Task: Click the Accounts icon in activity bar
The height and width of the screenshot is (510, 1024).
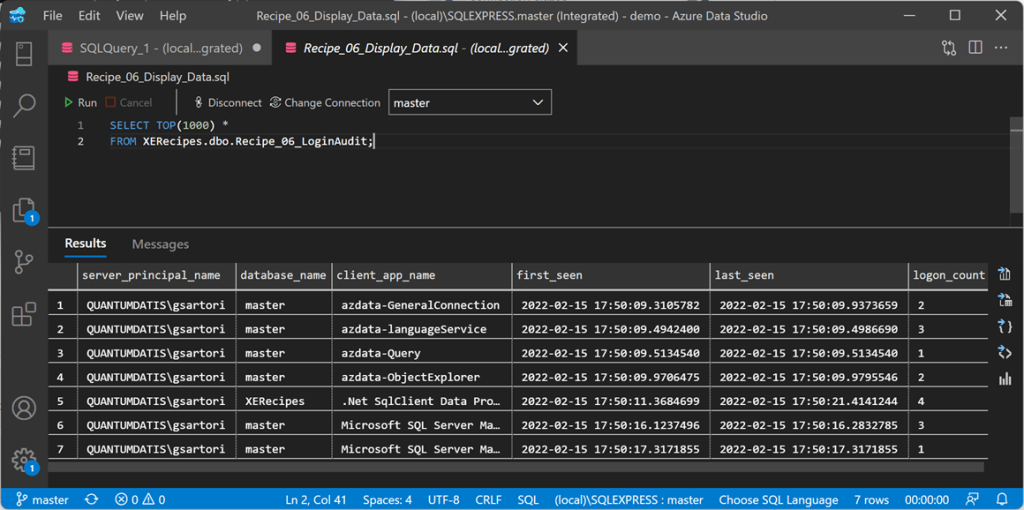Action: click(x=24, y=408)
